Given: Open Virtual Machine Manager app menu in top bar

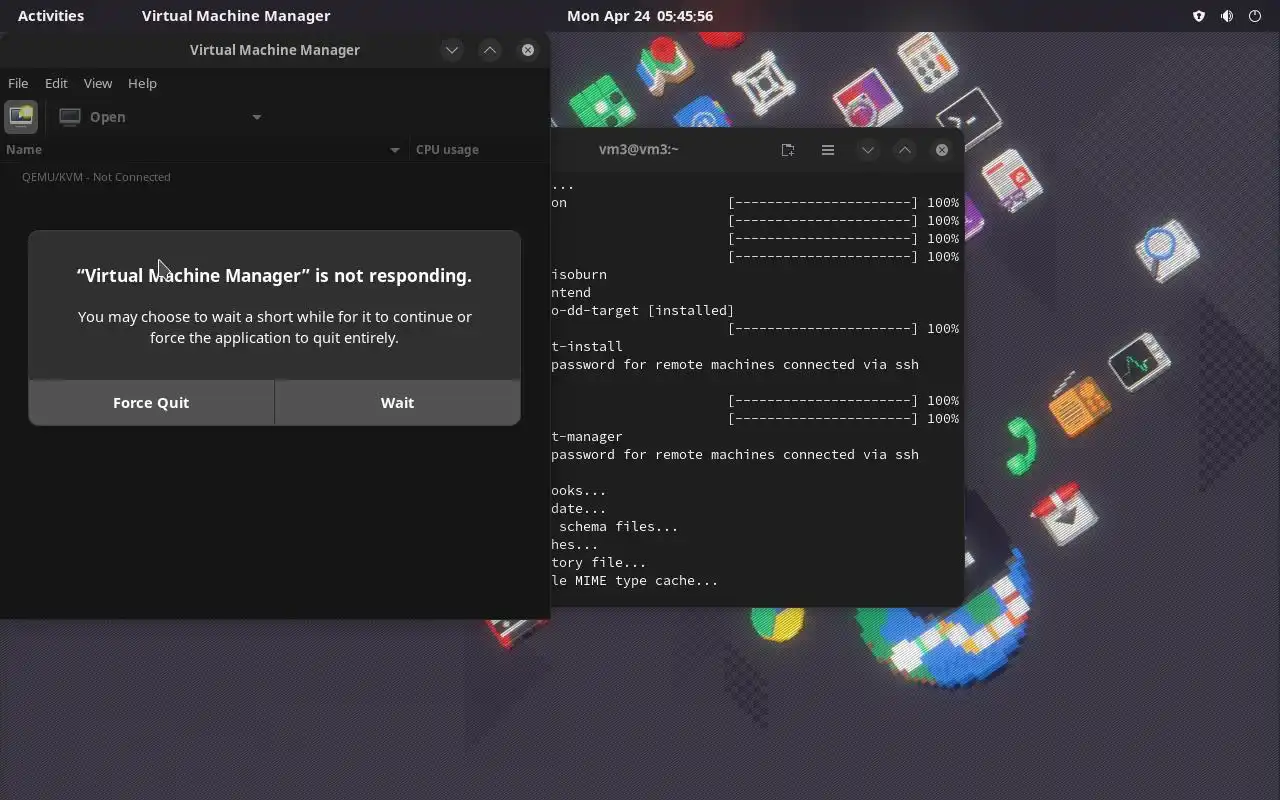Looking at the screenshot, I should tap(236, 16).
